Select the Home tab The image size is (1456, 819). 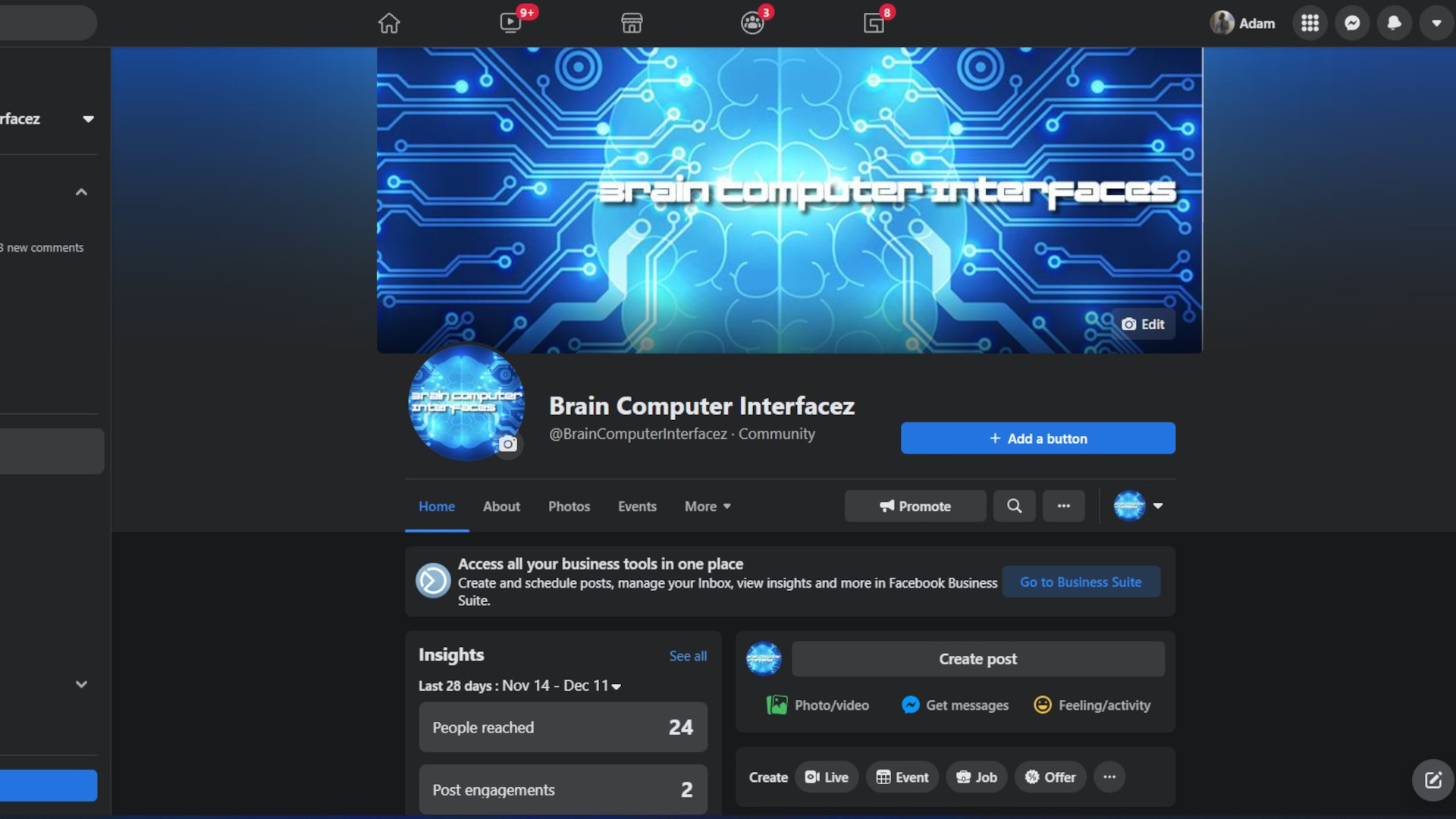coord(437,506)
